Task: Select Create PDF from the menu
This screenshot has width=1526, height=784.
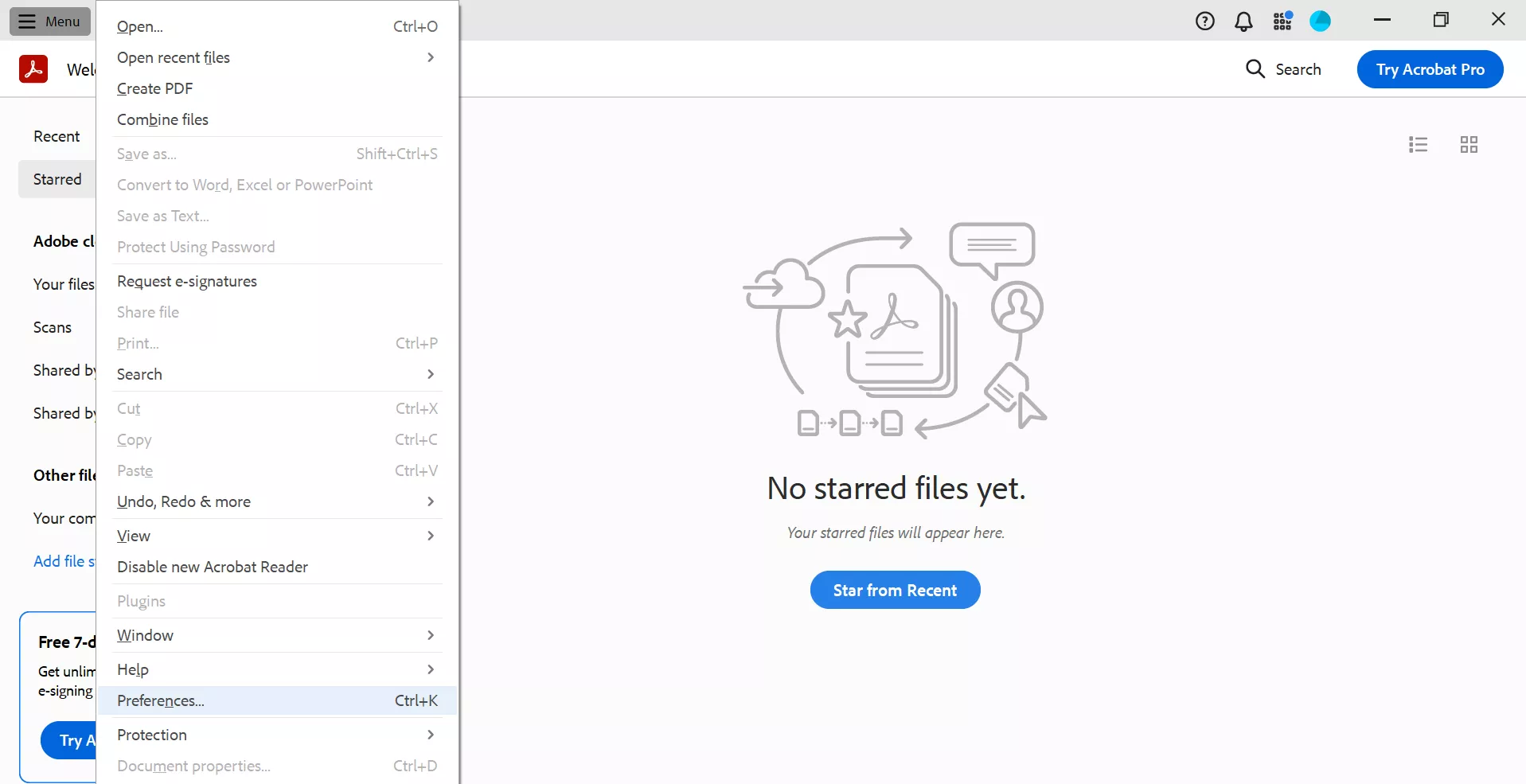Action: (x=154, y=88)
